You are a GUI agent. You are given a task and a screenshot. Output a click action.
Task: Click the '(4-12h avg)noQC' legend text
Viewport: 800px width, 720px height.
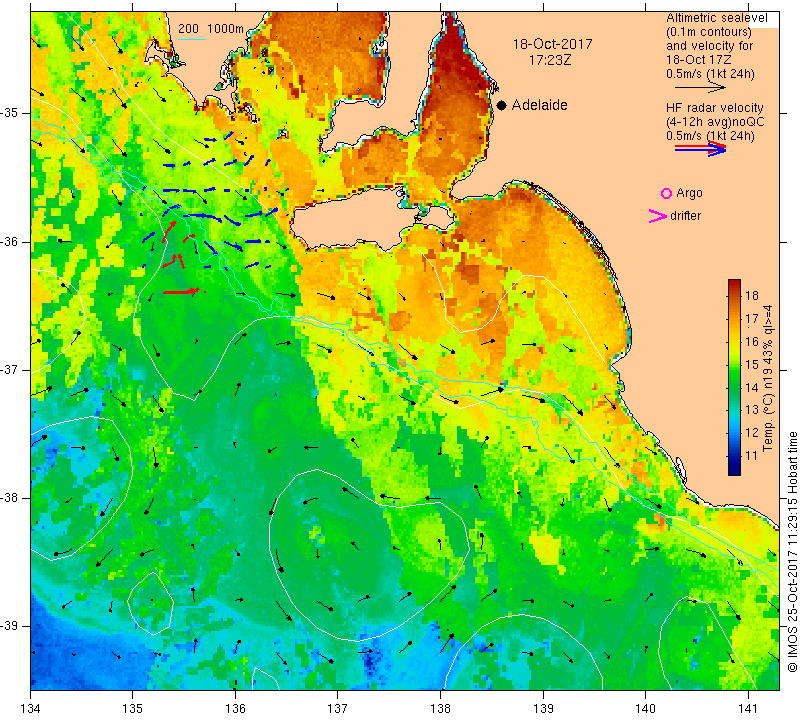pyautogui.click(x=715, y=122)
